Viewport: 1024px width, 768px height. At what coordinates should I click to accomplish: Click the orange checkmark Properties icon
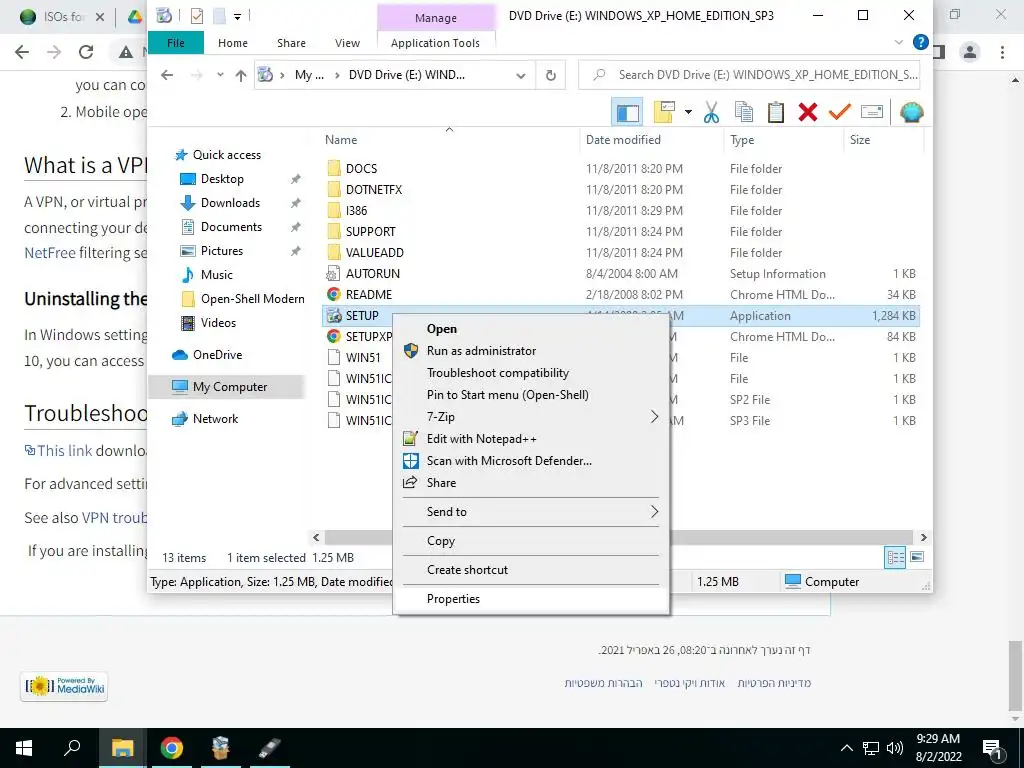(x=839, y=112)
